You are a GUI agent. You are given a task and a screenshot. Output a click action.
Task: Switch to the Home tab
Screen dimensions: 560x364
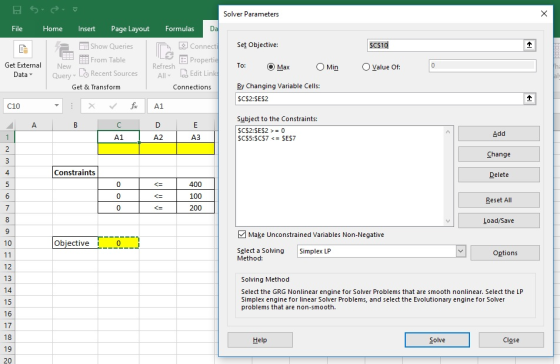pyautogui.click(x=52, y=29)
